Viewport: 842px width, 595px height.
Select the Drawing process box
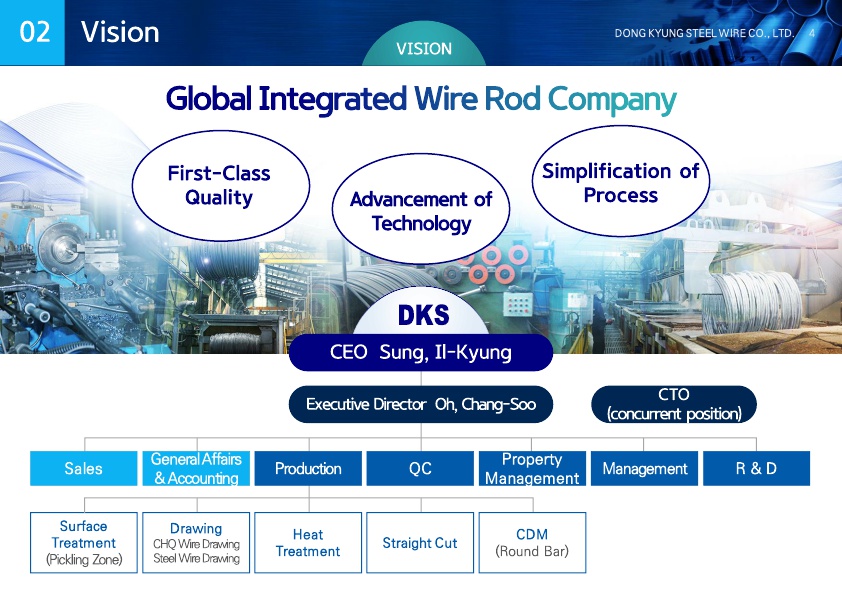coord(196,543)
